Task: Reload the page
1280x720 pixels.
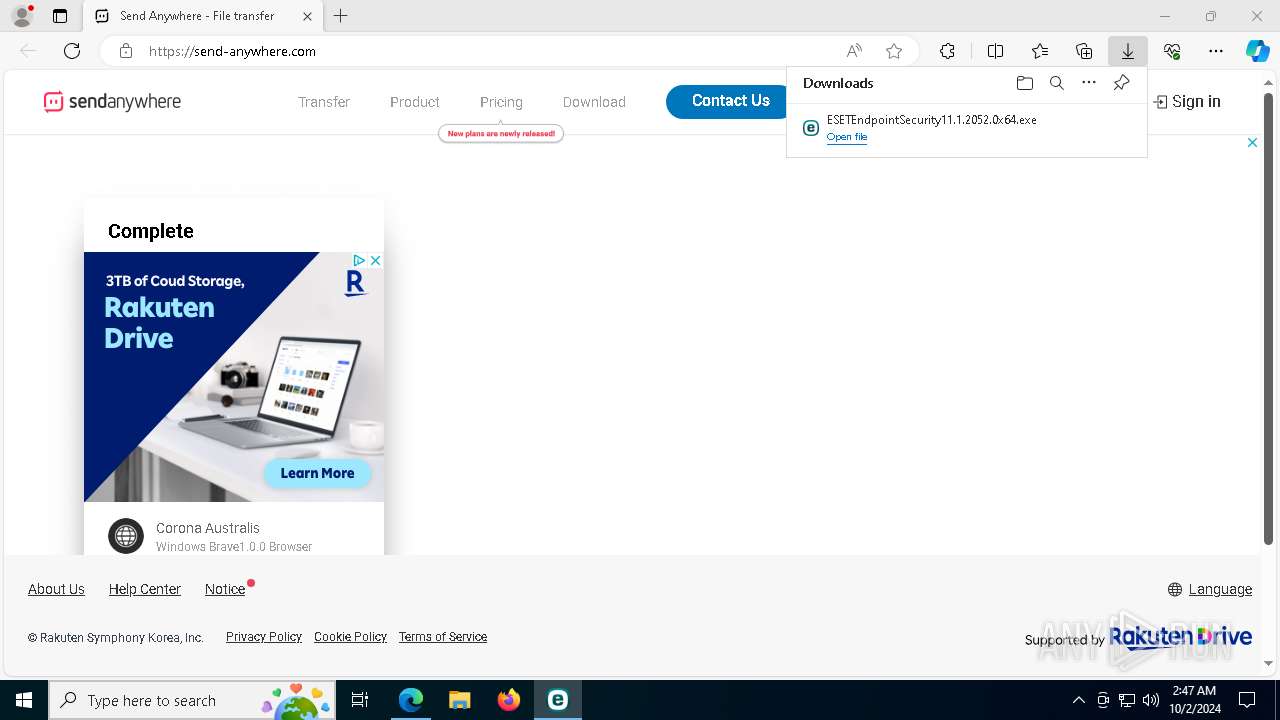Action: 72,51
